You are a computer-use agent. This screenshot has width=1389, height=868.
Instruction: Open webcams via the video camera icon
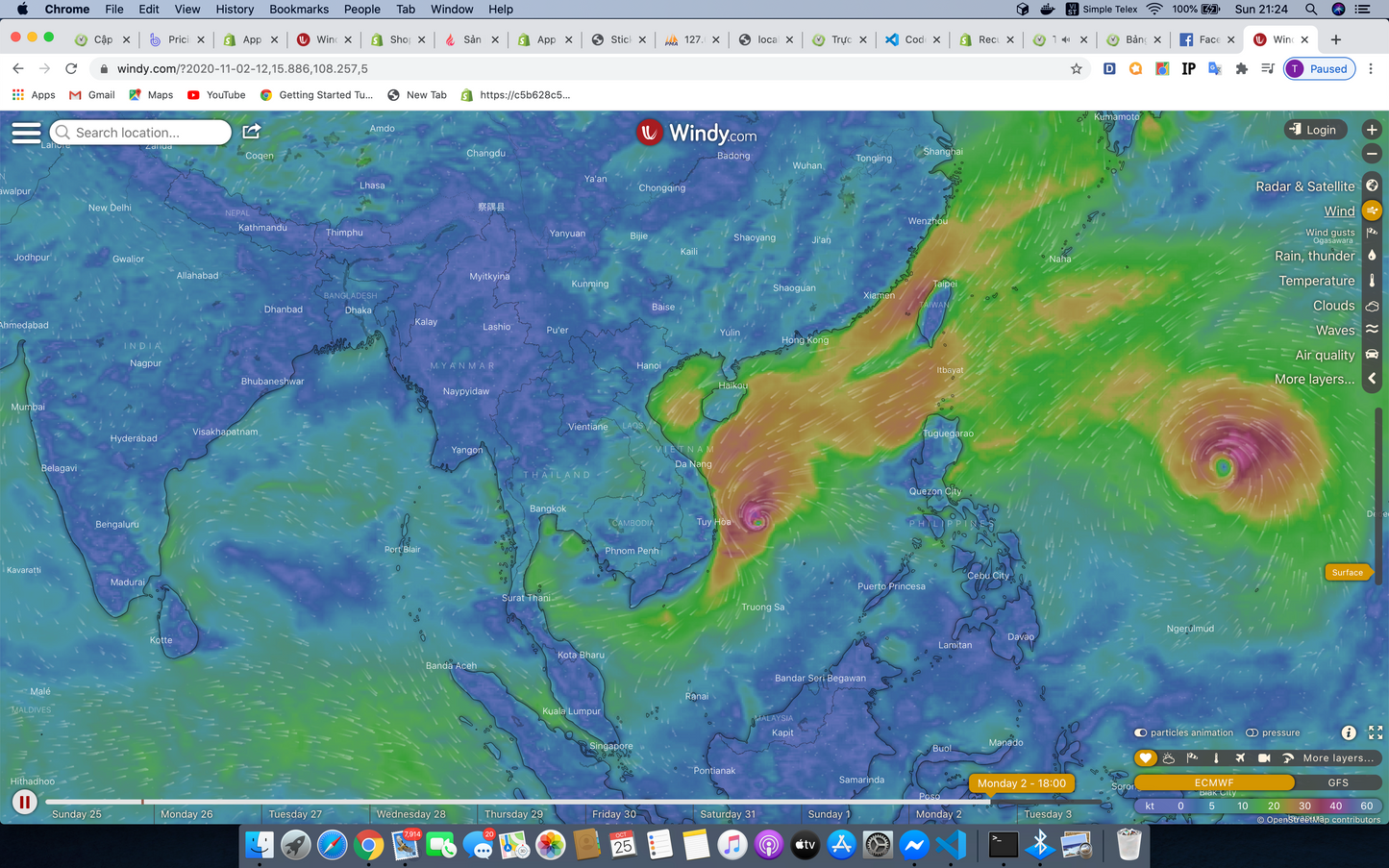1264,757
